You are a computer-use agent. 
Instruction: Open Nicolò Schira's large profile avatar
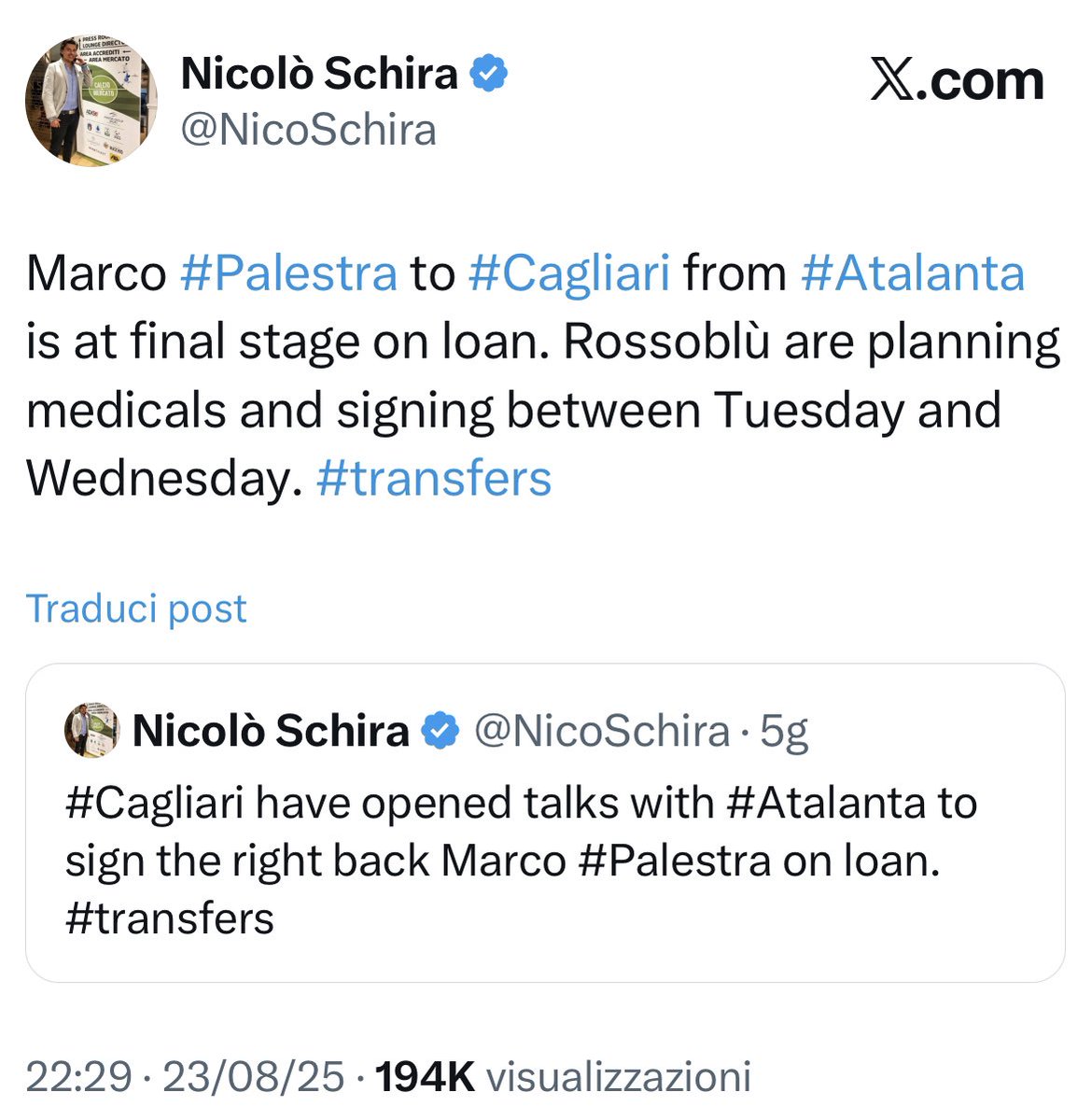pos(91,101)
